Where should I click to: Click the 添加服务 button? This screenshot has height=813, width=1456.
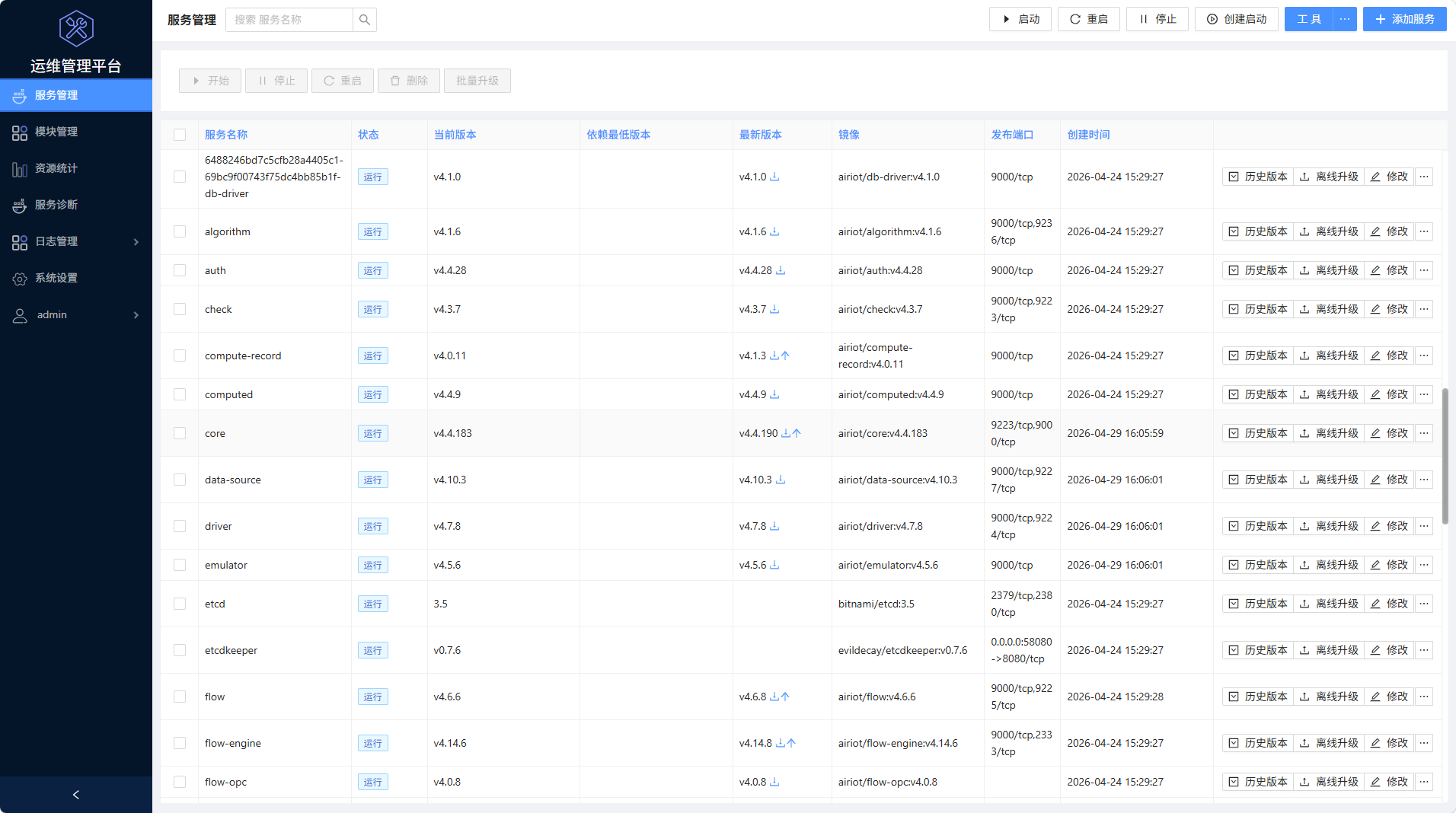(1405, 19)
